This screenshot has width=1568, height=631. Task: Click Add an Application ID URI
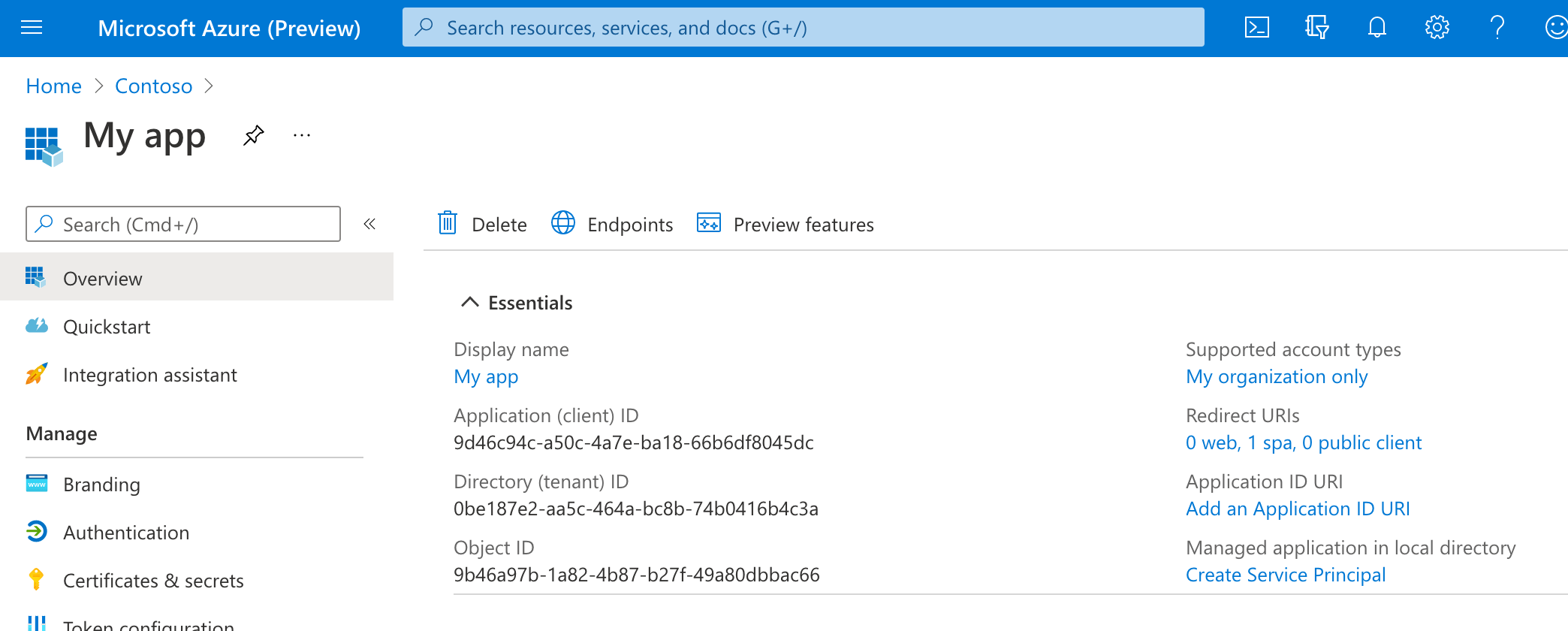(x=1298, y=509)
